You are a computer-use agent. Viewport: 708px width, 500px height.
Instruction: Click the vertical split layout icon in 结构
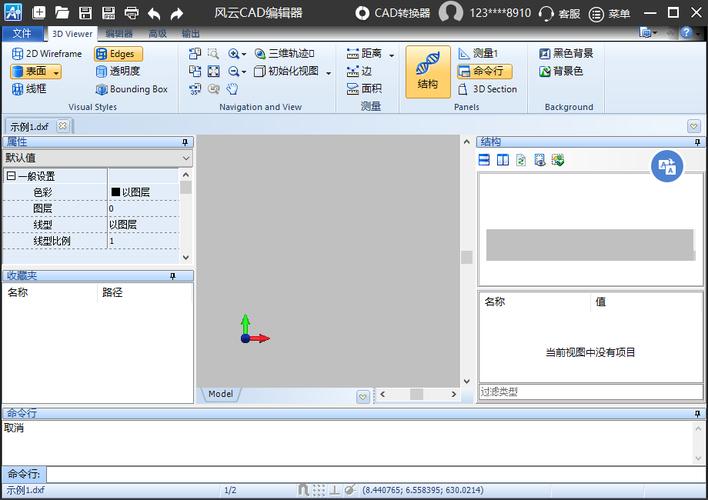click(x=503, y=160)
